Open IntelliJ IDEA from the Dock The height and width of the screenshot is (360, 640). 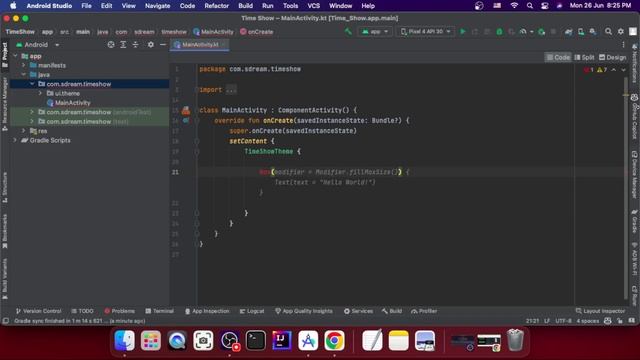pos(282,340)
